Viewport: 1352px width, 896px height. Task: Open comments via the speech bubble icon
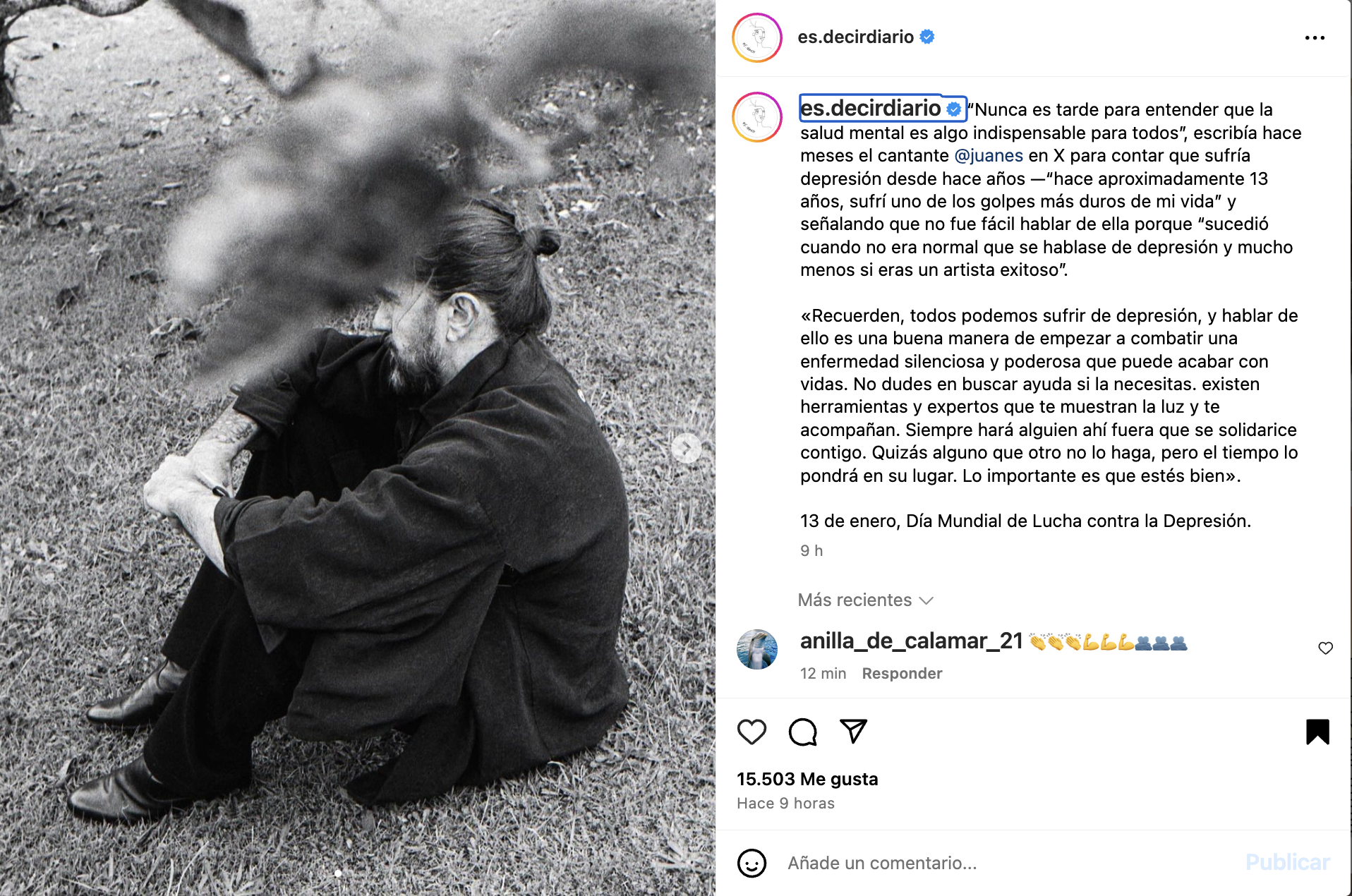coord(803,732)
